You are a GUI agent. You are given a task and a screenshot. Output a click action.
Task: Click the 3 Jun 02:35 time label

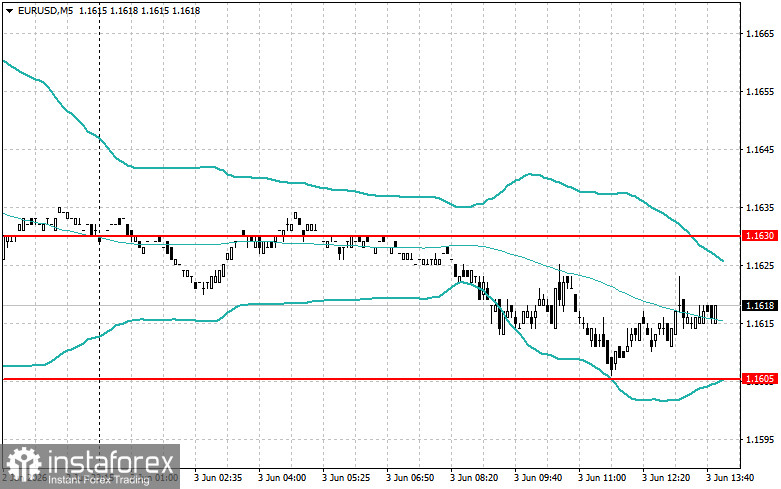(x=218, y=478)
